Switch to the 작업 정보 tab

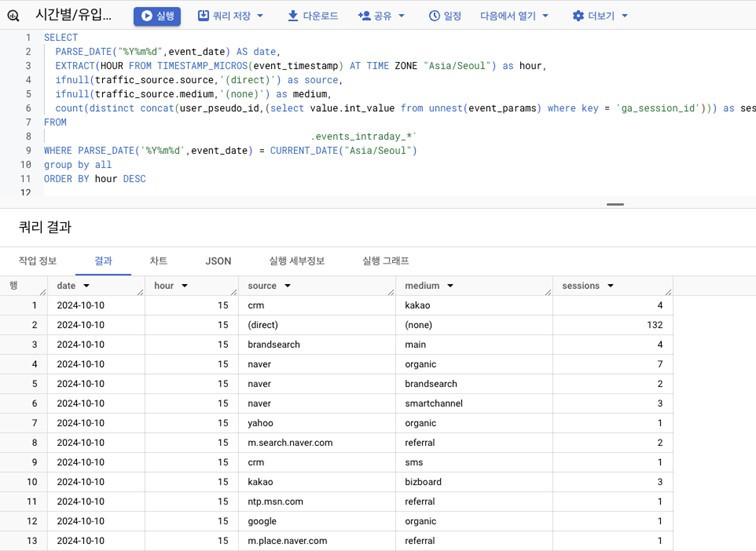point(38,261)
